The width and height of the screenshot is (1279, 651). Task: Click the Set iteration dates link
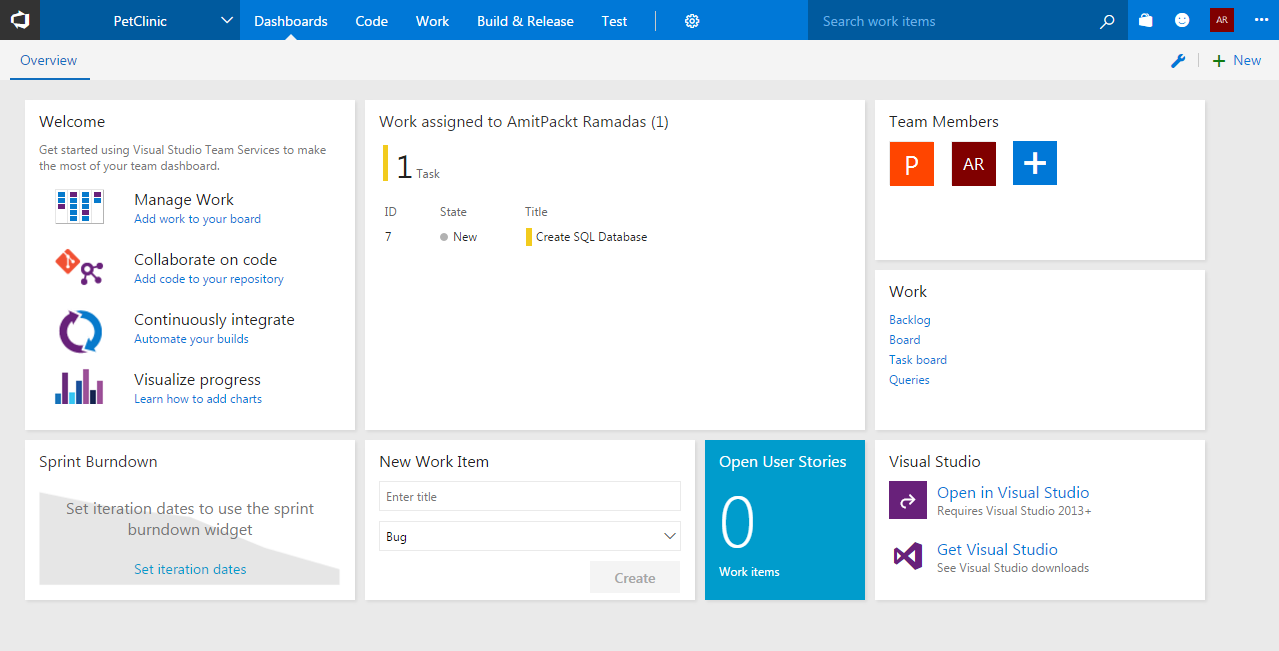point(190,569)
